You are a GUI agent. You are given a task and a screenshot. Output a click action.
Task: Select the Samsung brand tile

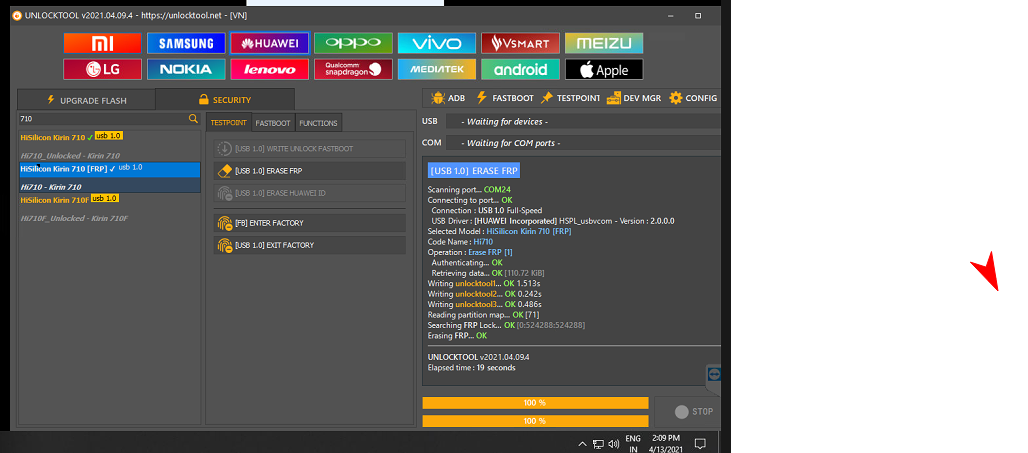186,43
